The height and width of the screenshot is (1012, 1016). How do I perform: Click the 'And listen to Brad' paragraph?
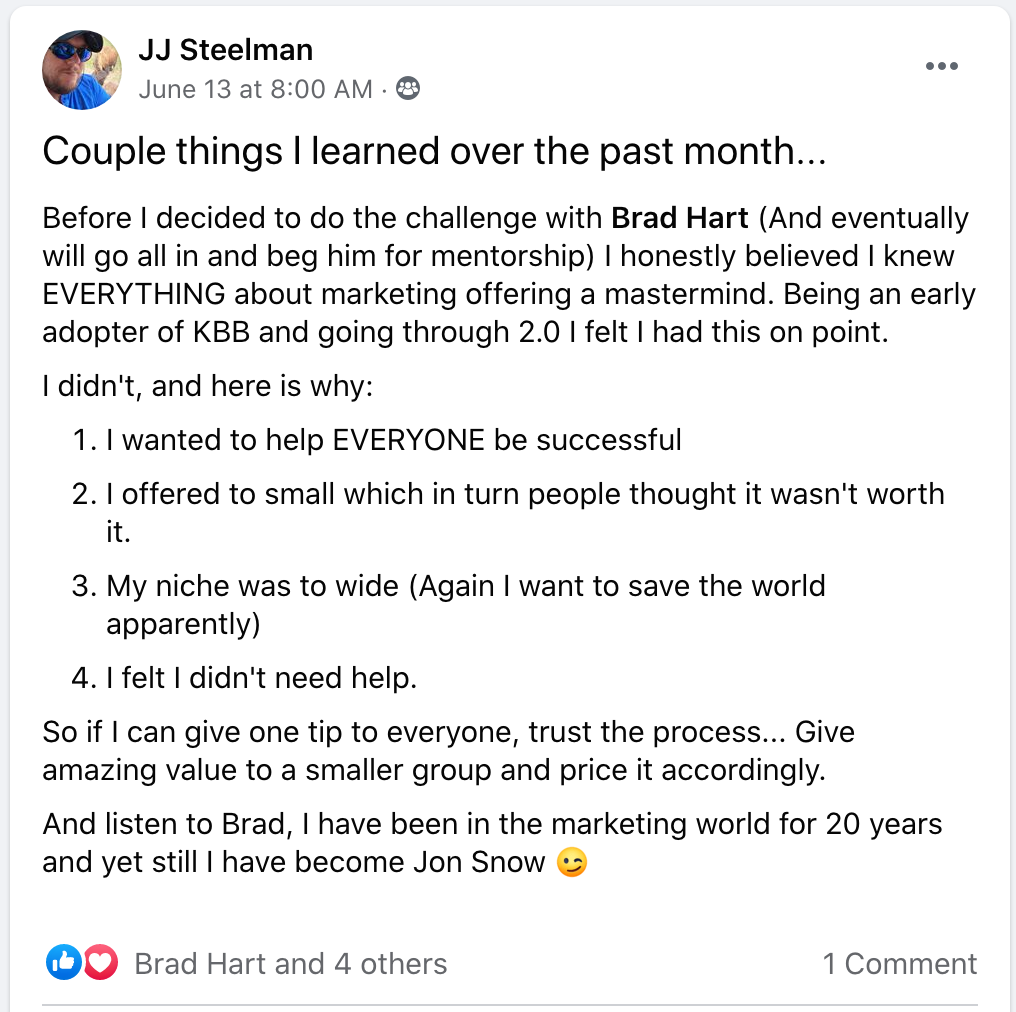point(492,843)
